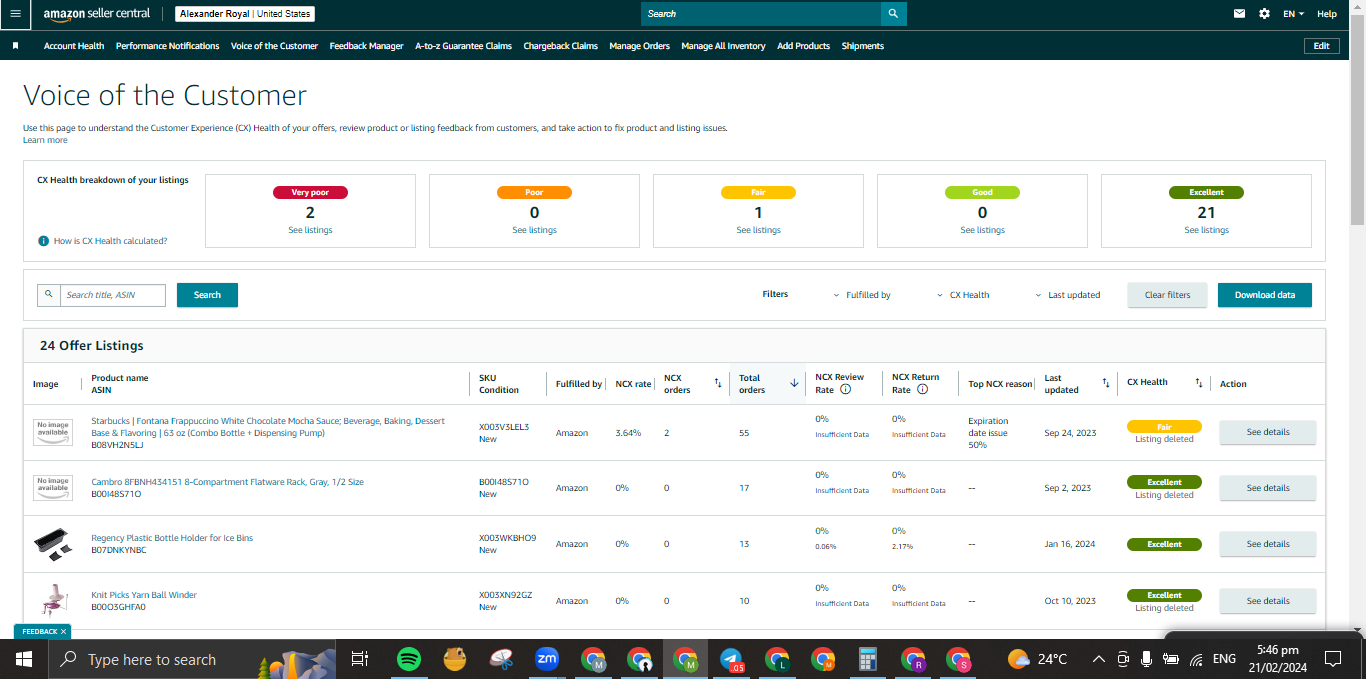
Task: Open the EN language dropdown
Action: click(1294, 14)
